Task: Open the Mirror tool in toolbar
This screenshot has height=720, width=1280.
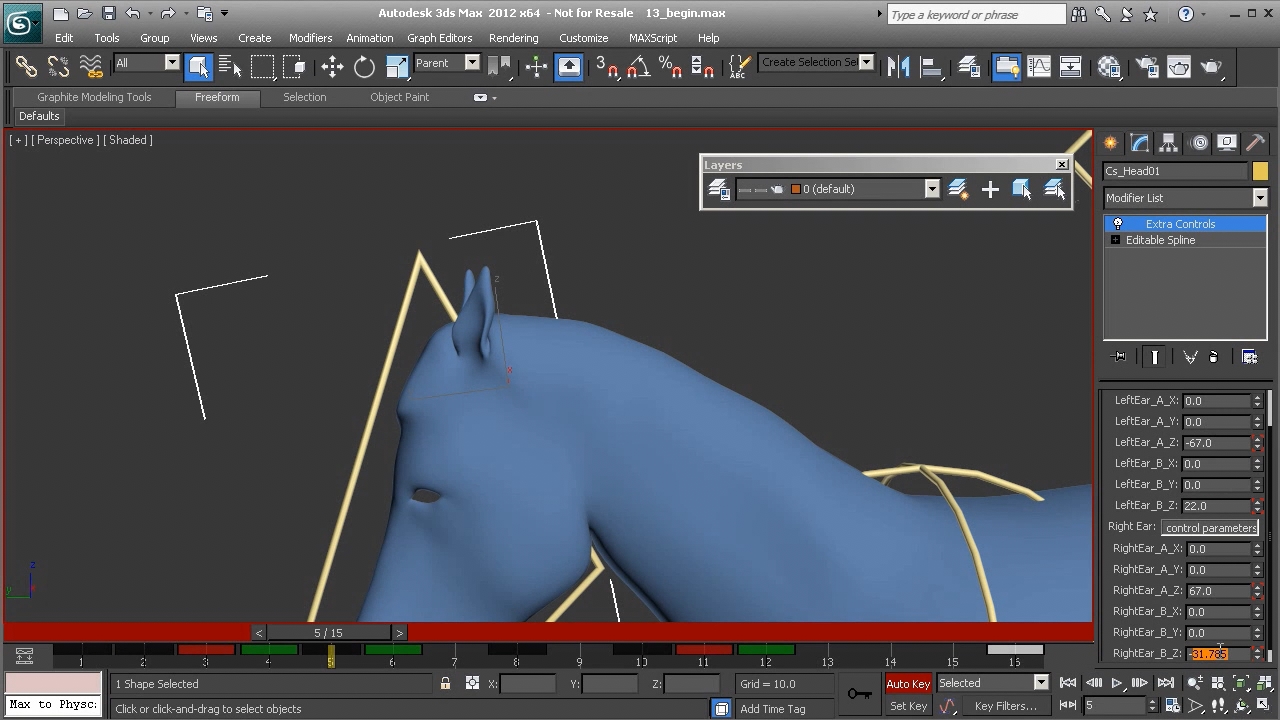Action: [x=899, y=67]
